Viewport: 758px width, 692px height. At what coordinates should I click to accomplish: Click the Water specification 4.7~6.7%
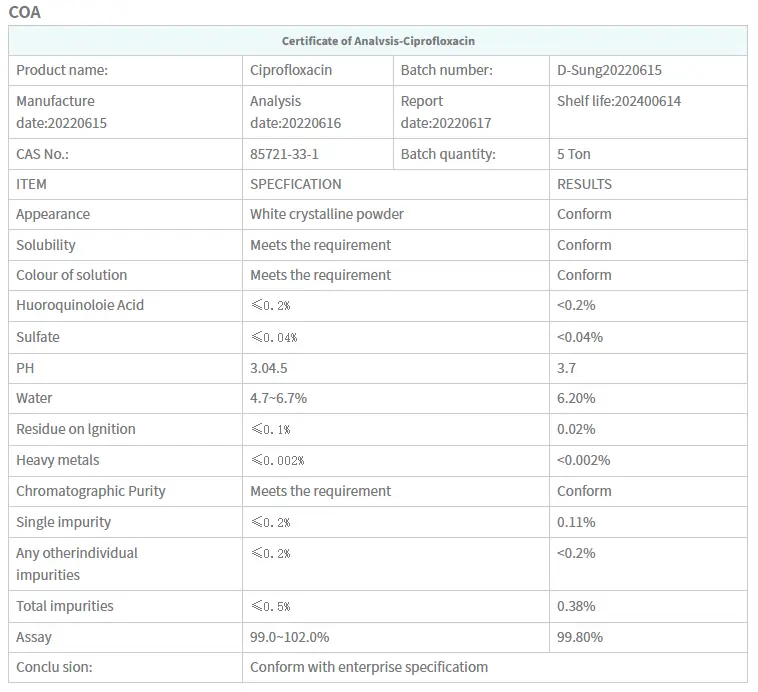(279, 398)
